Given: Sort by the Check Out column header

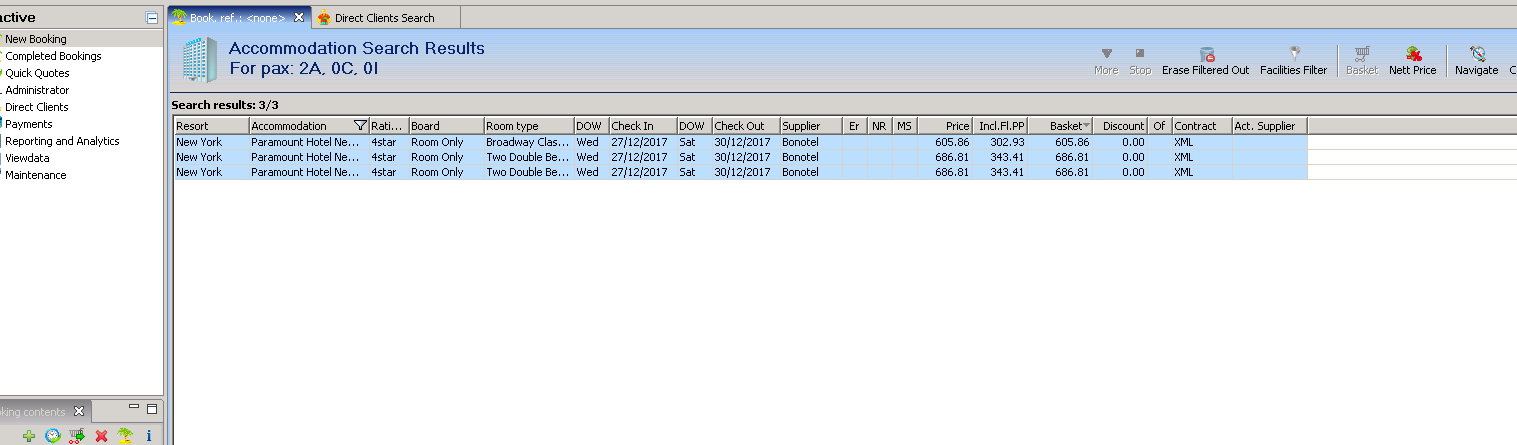Looking at the screenshot, I should coord(745,126).
